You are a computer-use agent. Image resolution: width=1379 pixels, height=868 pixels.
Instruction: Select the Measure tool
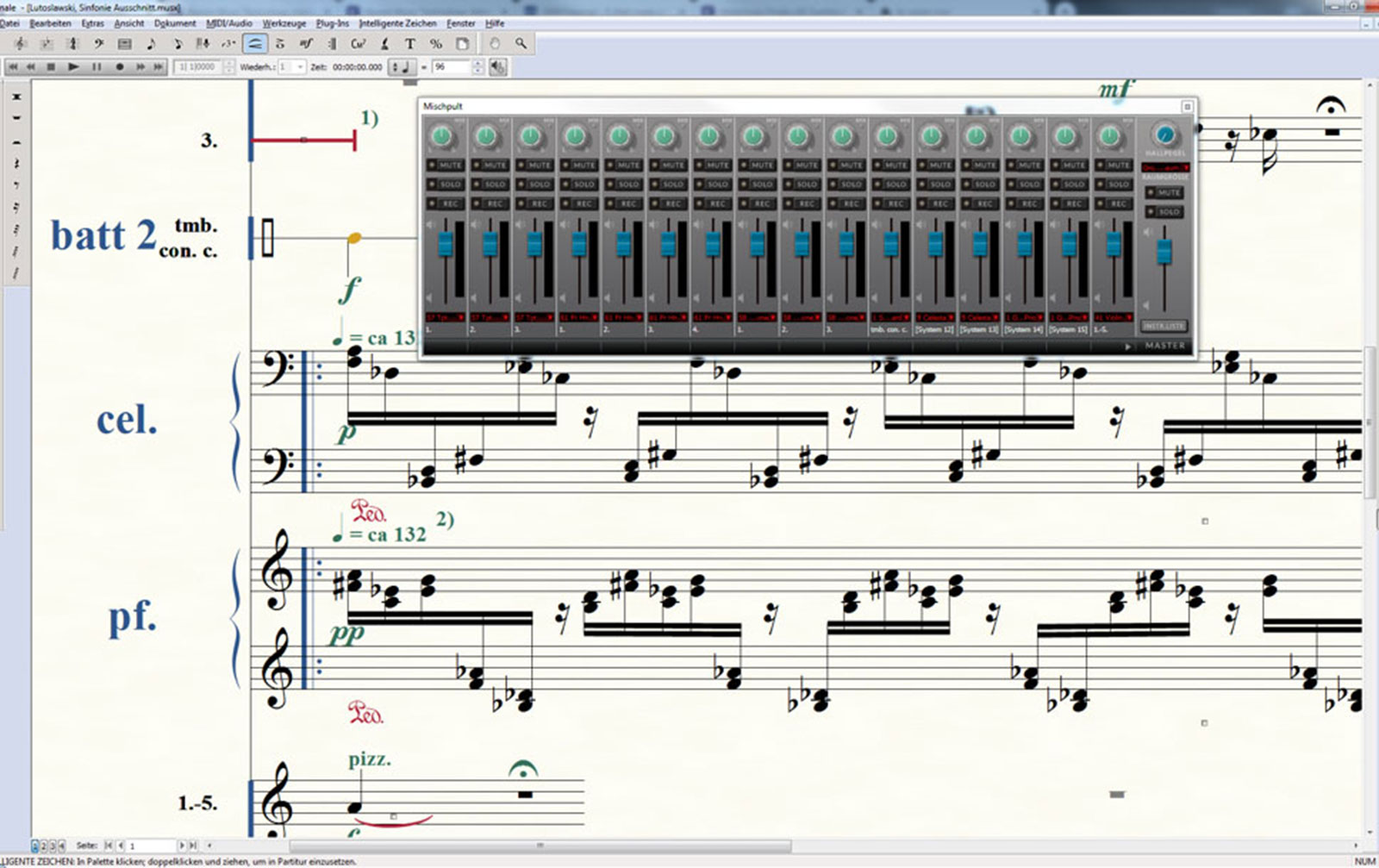pyautogui.click(x=124, y=43)
